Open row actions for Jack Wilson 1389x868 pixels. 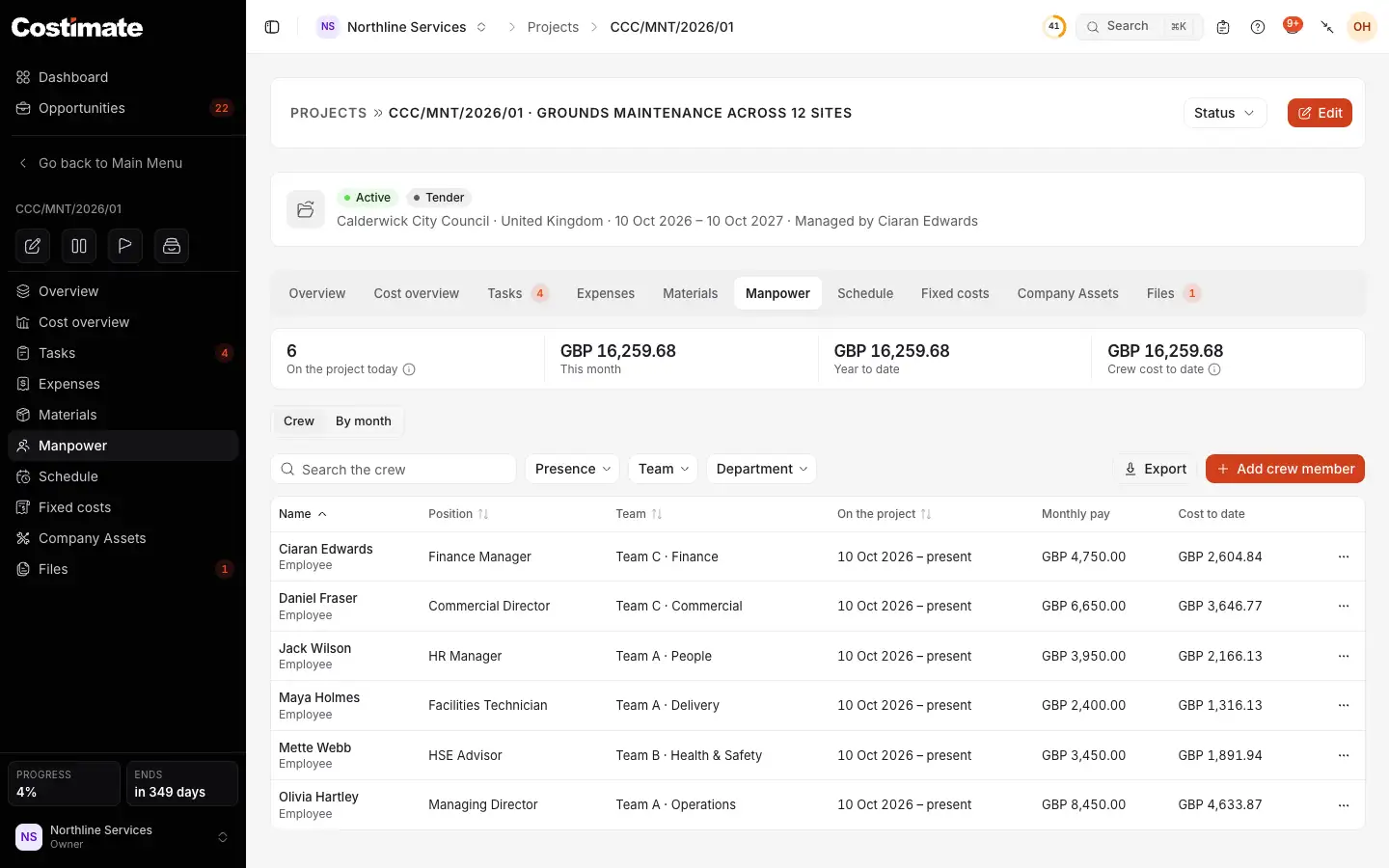tap(1344, 656)
